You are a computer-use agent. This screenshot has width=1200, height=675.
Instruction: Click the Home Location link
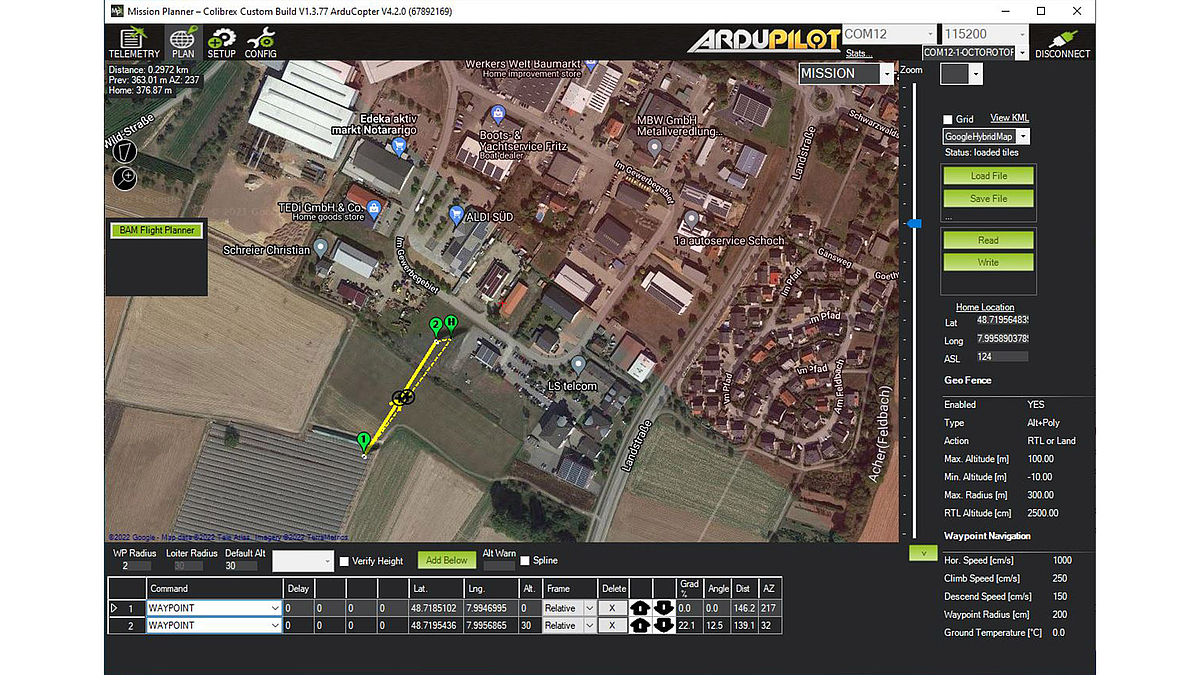point(985,307)
